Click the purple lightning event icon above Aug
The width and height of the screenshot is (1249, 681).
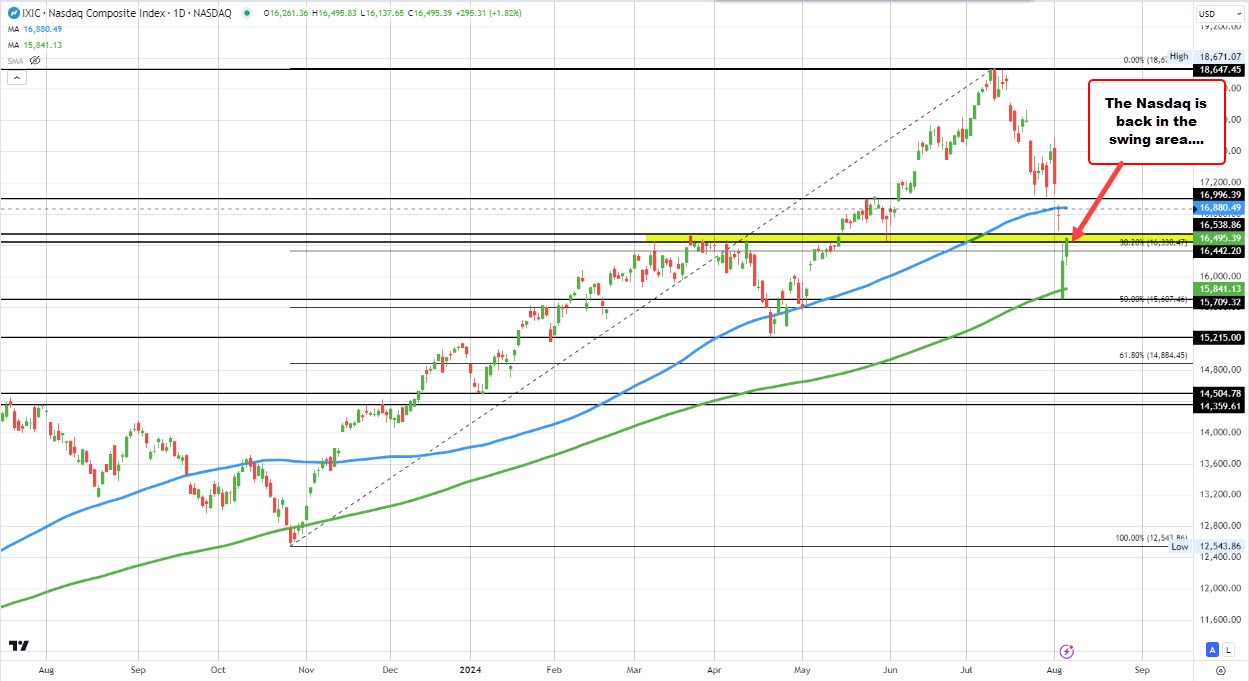[x=1067, y=651]
